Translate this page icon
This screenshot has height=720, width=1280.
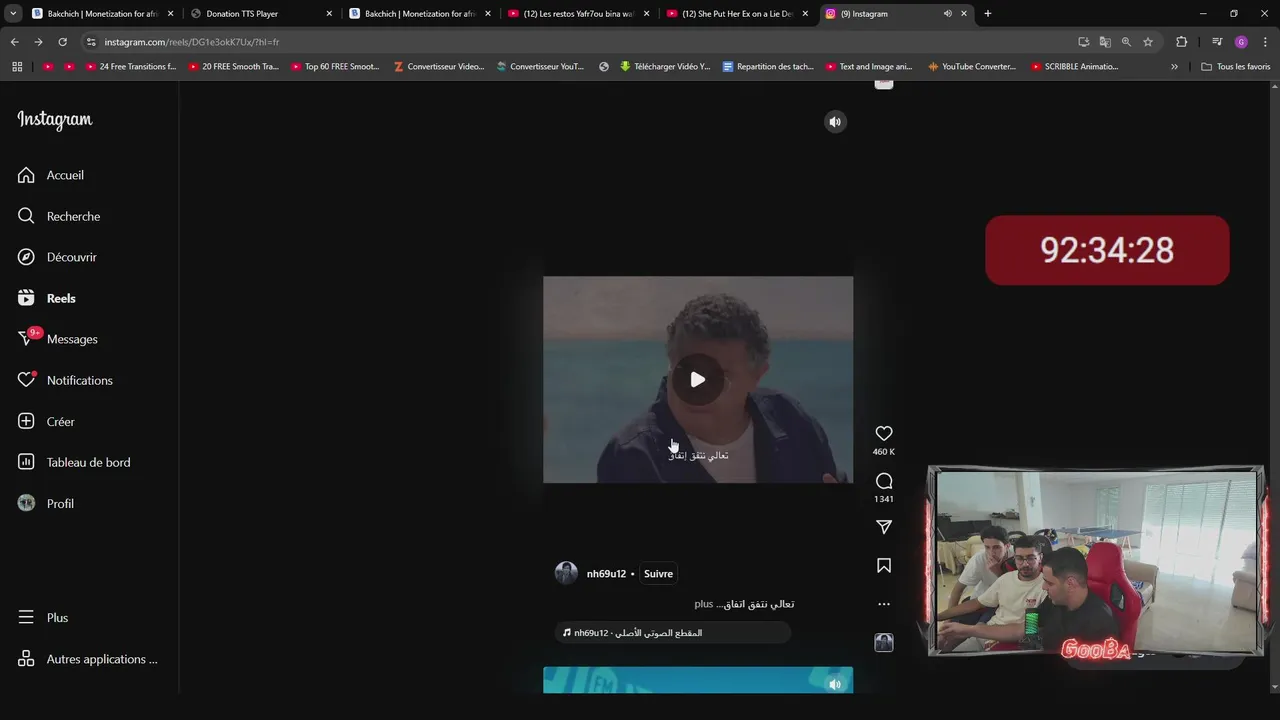tap(1105, 42)
